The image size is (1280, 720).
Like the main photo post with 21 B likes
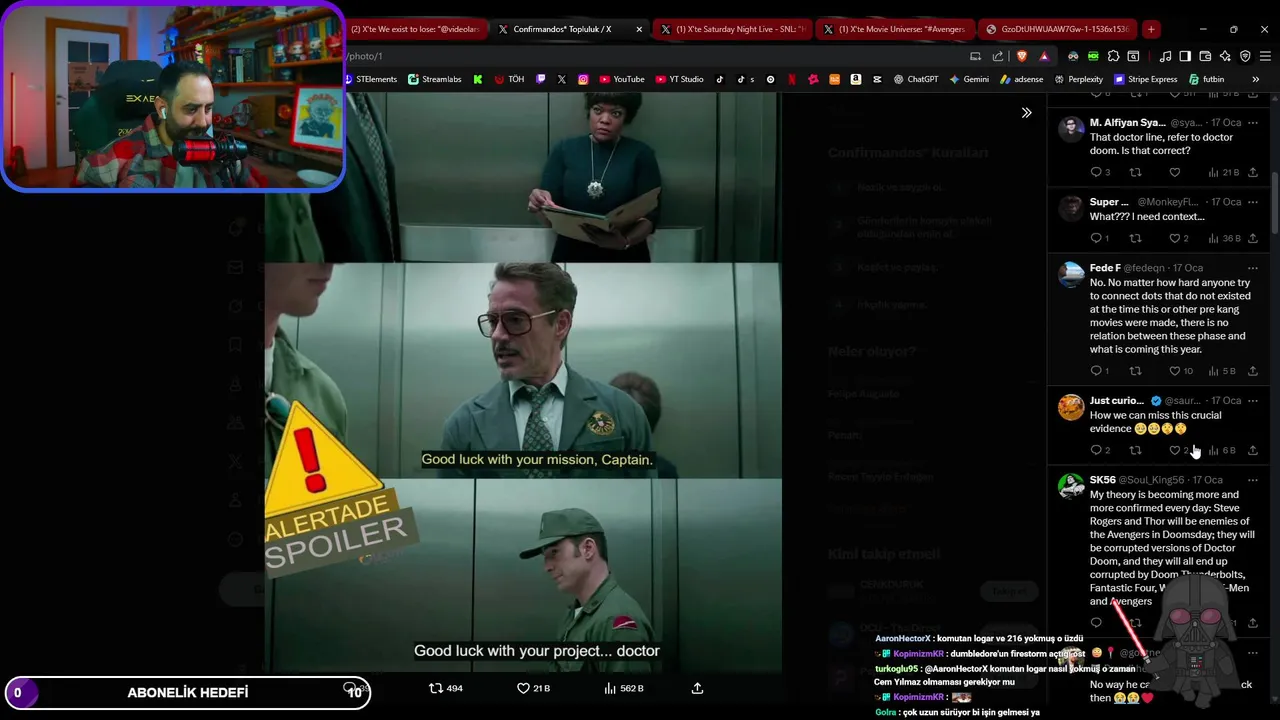coord(533,688)
